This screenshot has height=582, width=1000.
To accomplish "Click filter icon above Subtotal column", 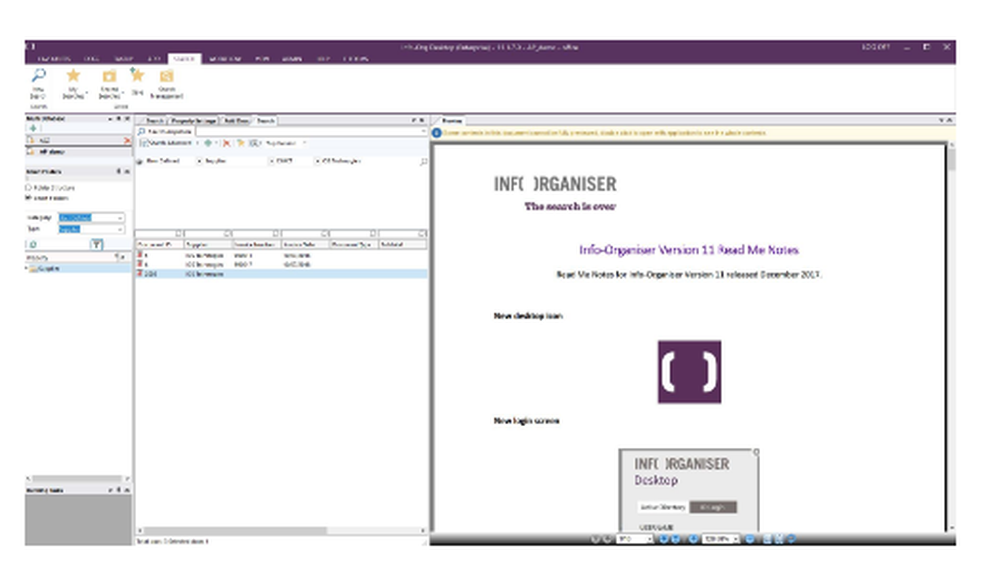I will tap(422, 234).
